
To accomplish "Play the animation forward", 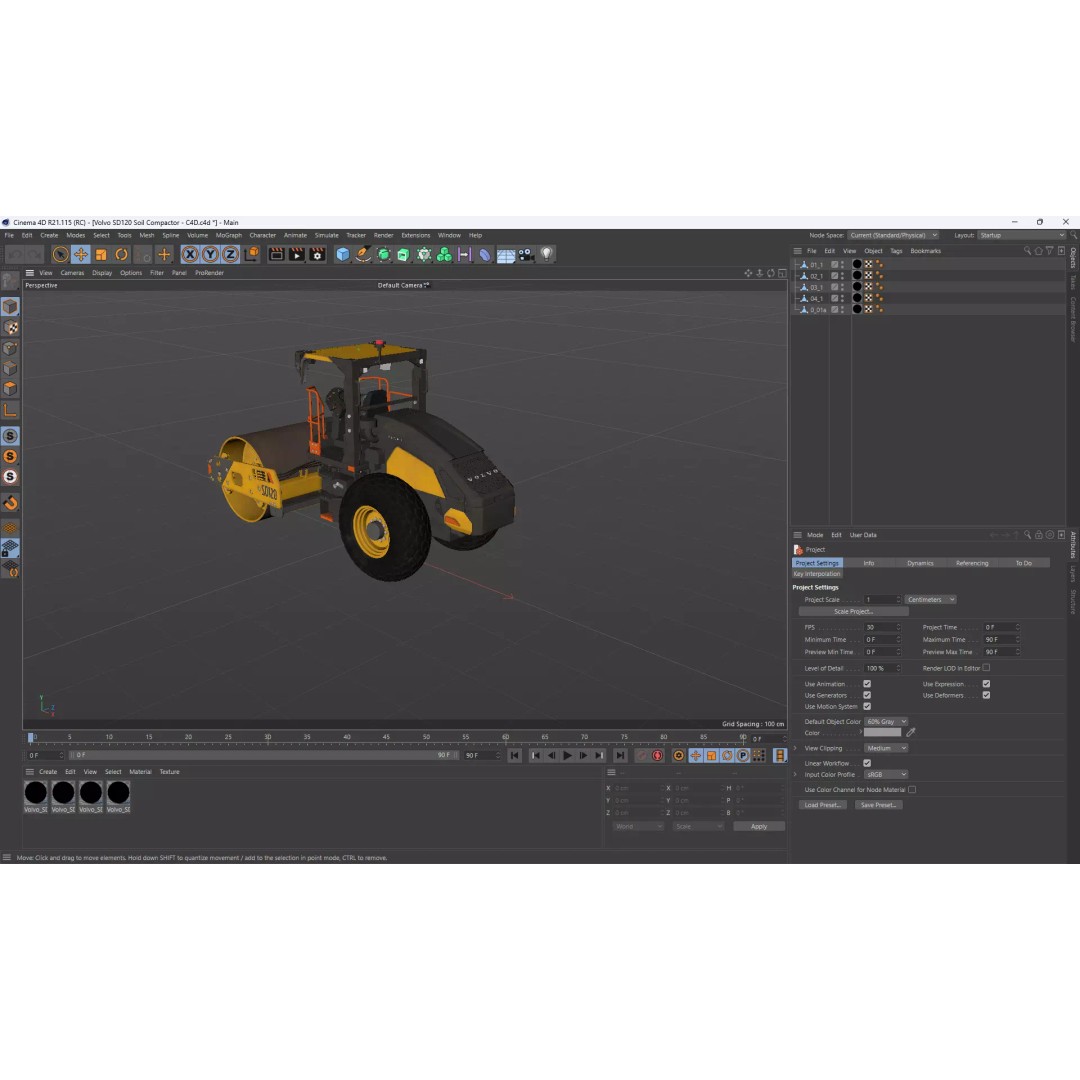I will [567, 756].
